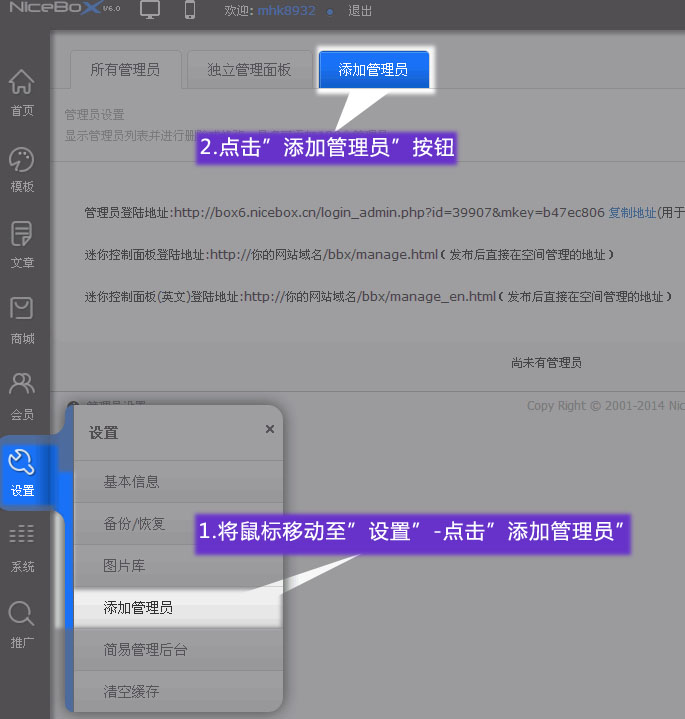The height and width of the screenshot is (719, 685).
Task: Select 添加管理员 in settings menu
Action: click(138, 608)
